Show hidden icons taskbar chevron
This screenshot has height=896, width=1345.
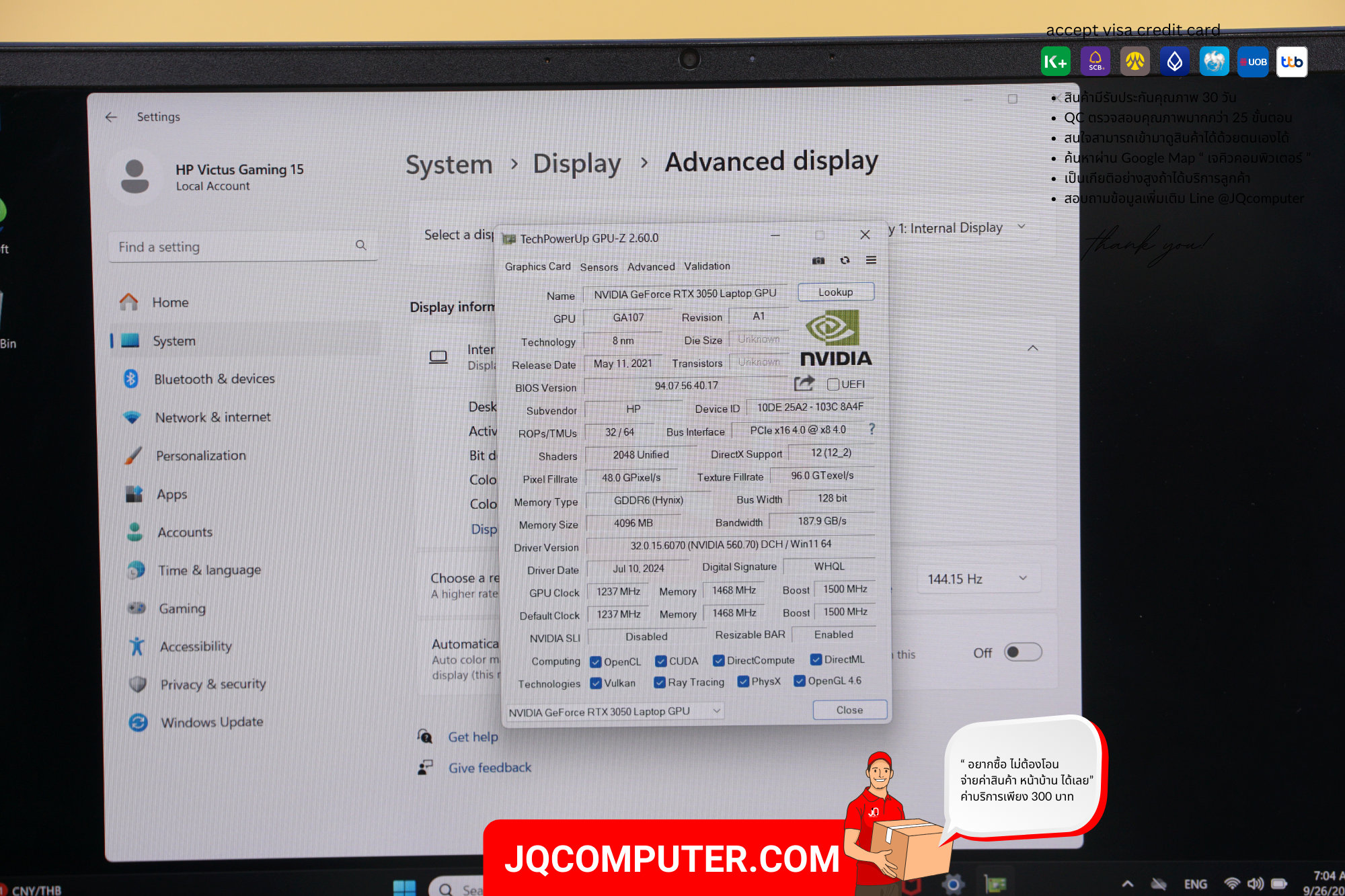coord(1128,885)
